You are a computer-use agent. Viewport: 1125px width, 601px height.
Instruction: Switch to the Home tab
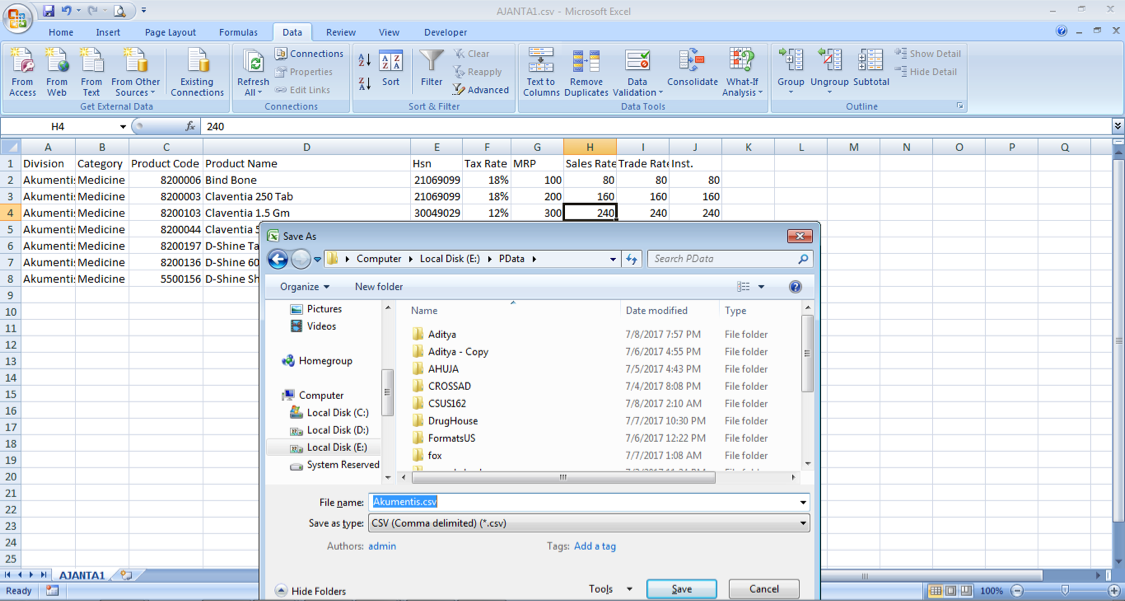[x=60, y=32]
